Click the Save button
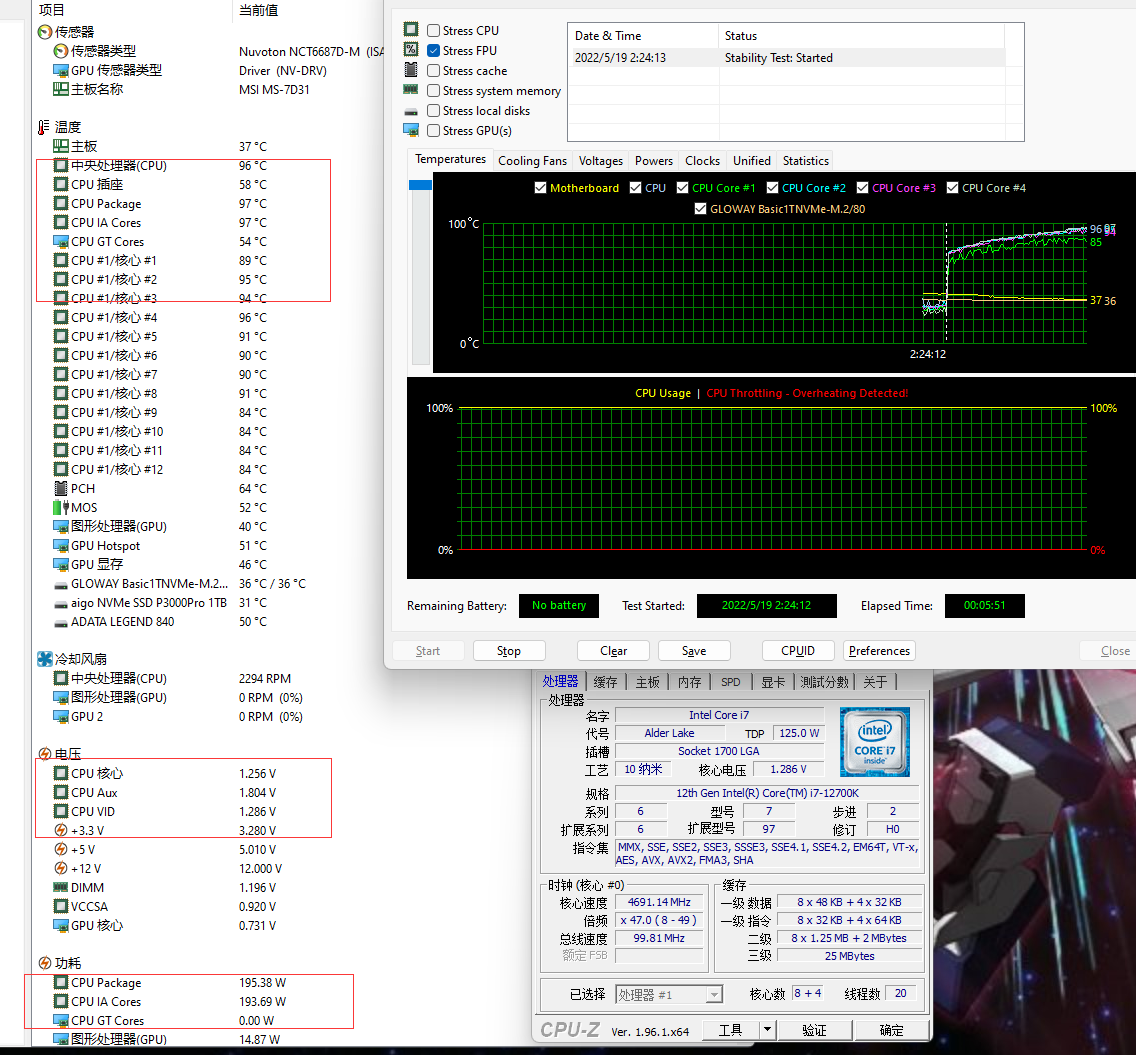 point(693,651)
